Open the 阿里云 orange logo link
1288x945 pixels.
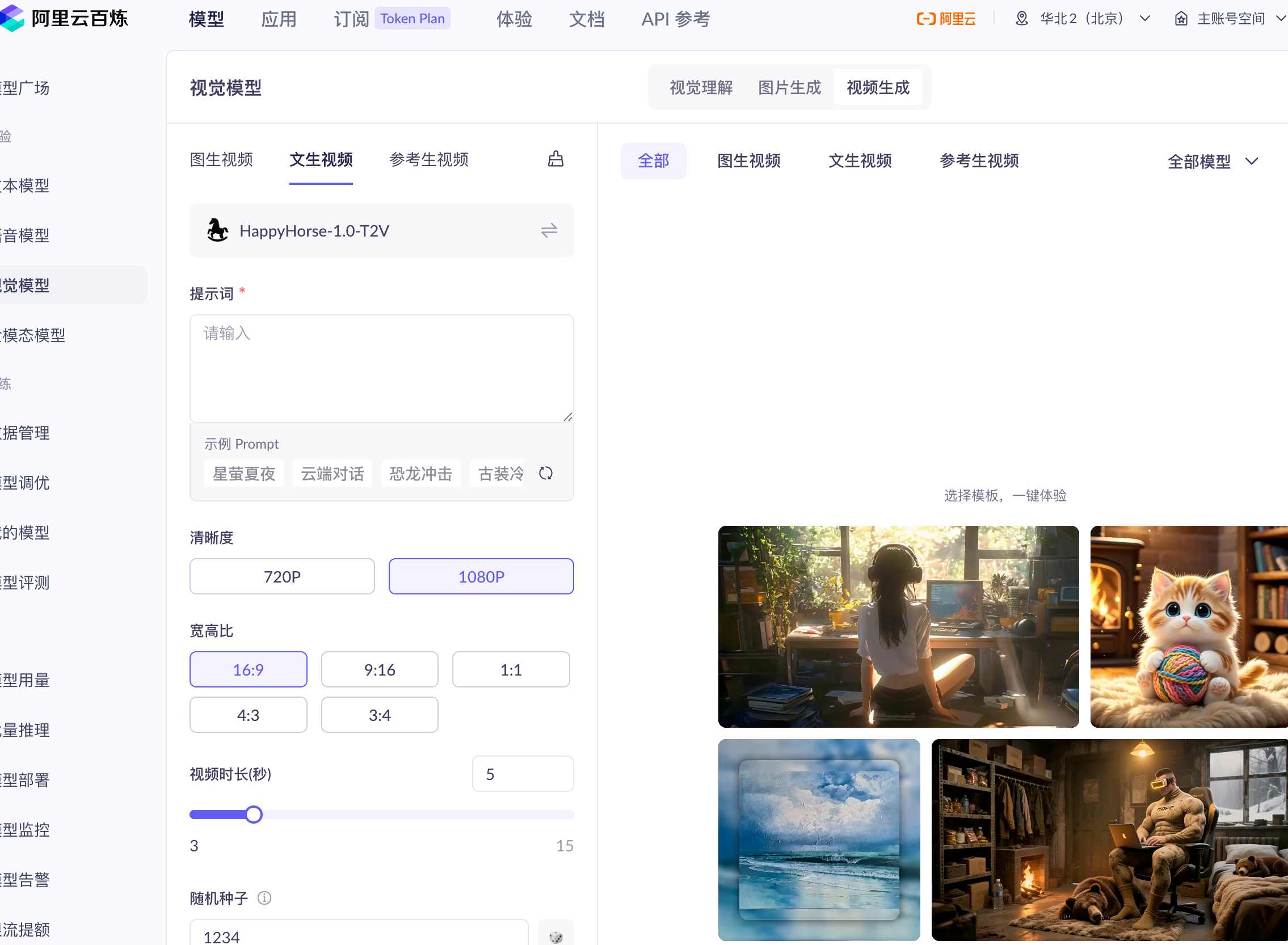[946, 19]
